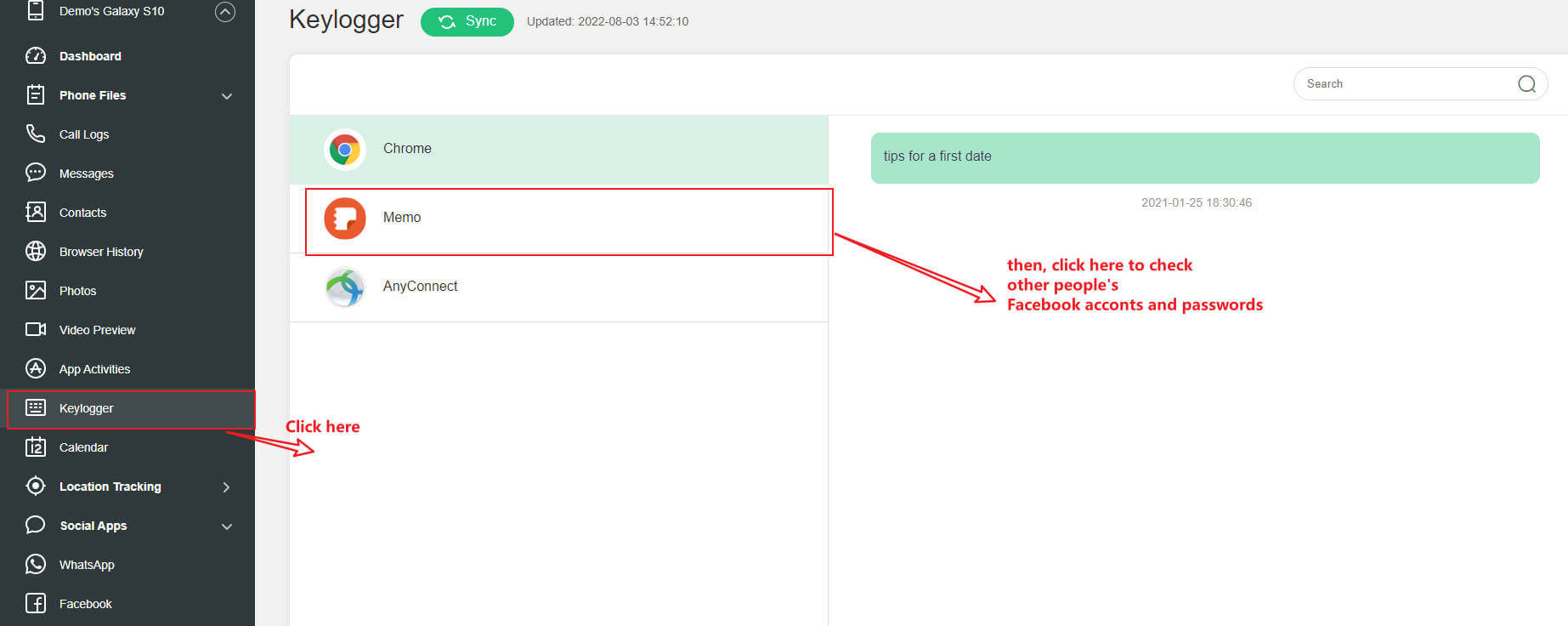Click the device phone icon at top
Screen dimensions: 1568x626
coord(36,10)
